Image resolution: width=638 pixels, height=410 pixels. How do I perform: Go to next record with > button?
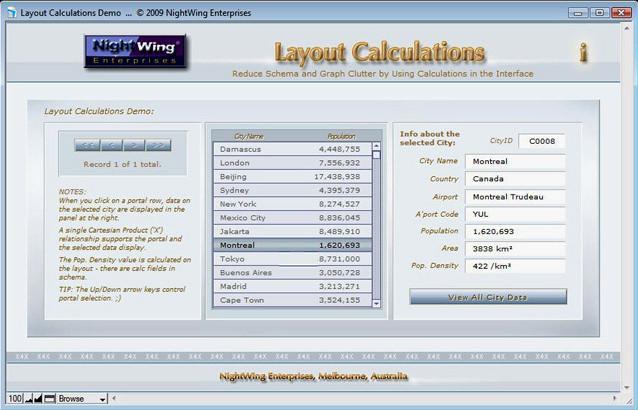(x=134, y=145)
